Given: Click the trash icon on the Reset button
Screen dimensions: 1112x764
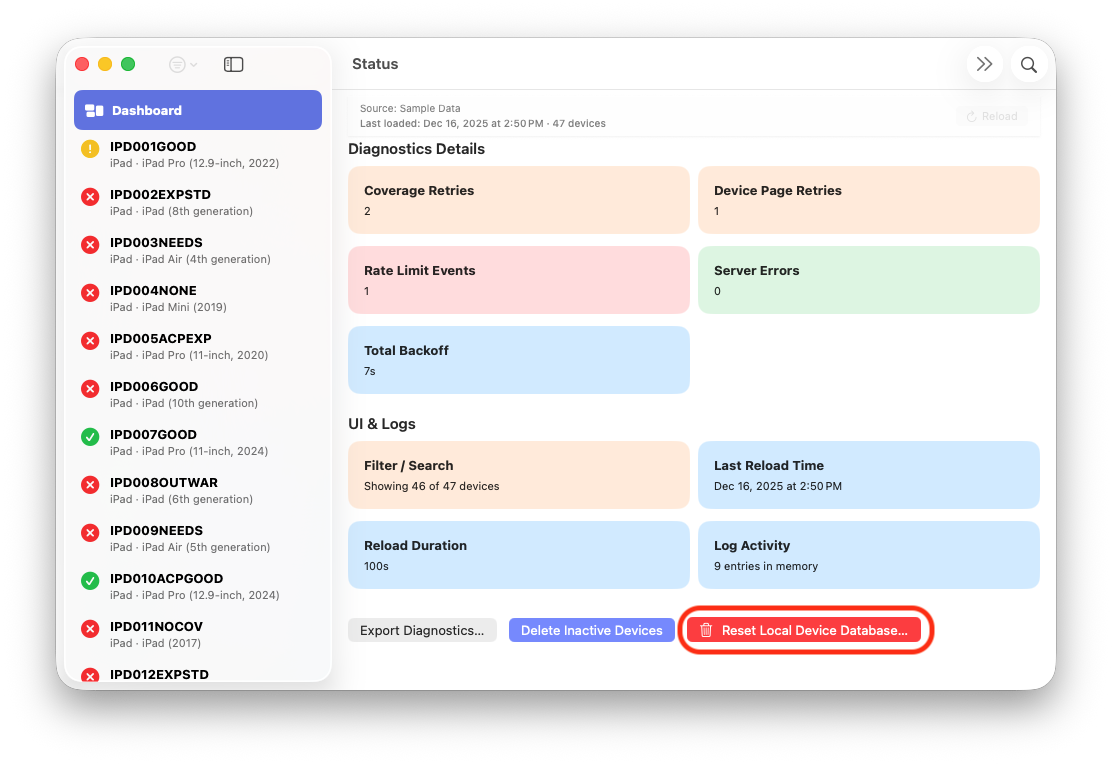Looking at the screenshot, I should (706, 630).
